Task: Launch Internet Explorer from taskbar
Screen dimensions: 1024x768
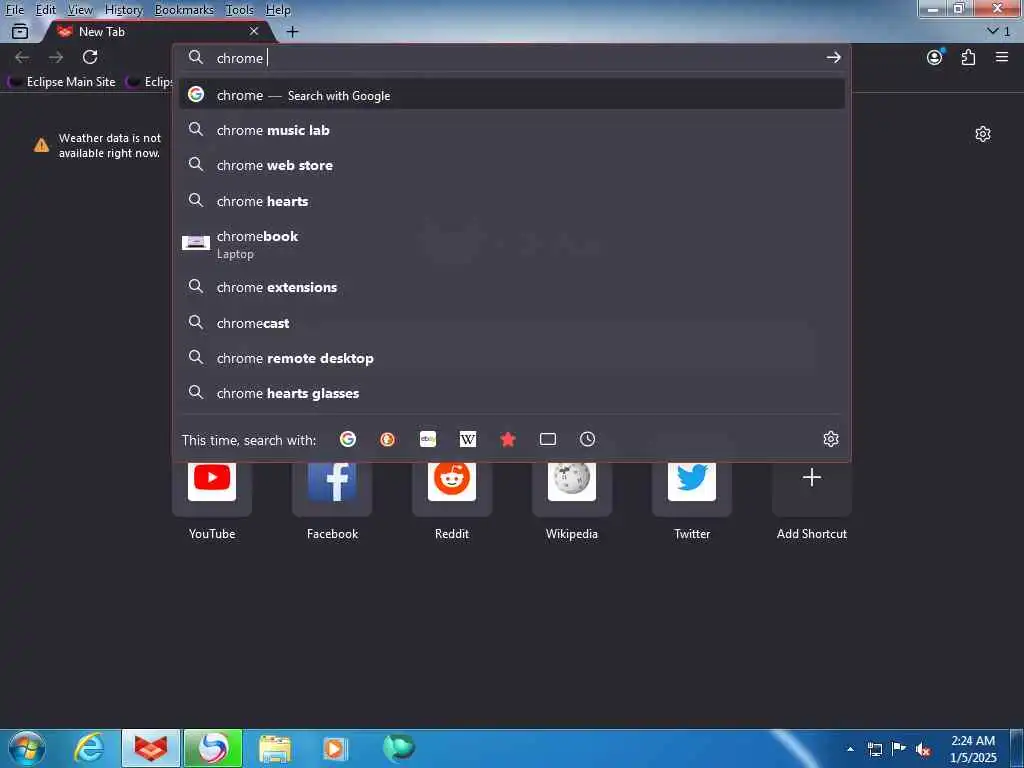Action: coord(89,748)
